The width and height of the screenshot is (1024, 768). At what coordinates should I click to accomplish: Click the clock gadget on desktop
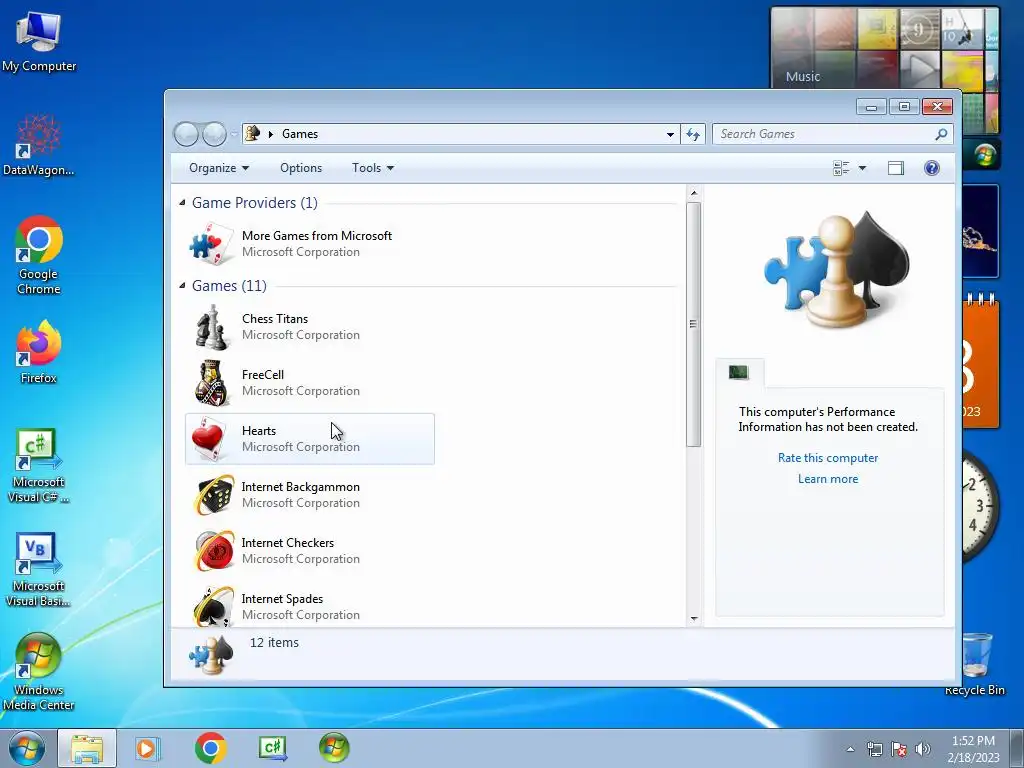tap(980, 505)
